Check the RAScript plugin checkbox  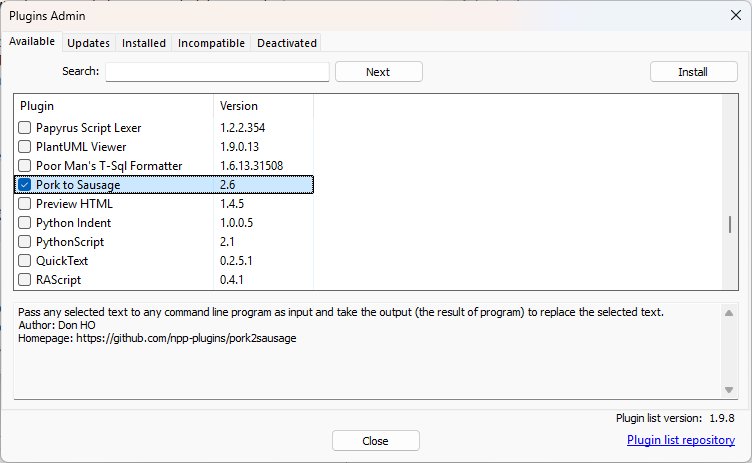pyautogui.click(x=24, y=280)
